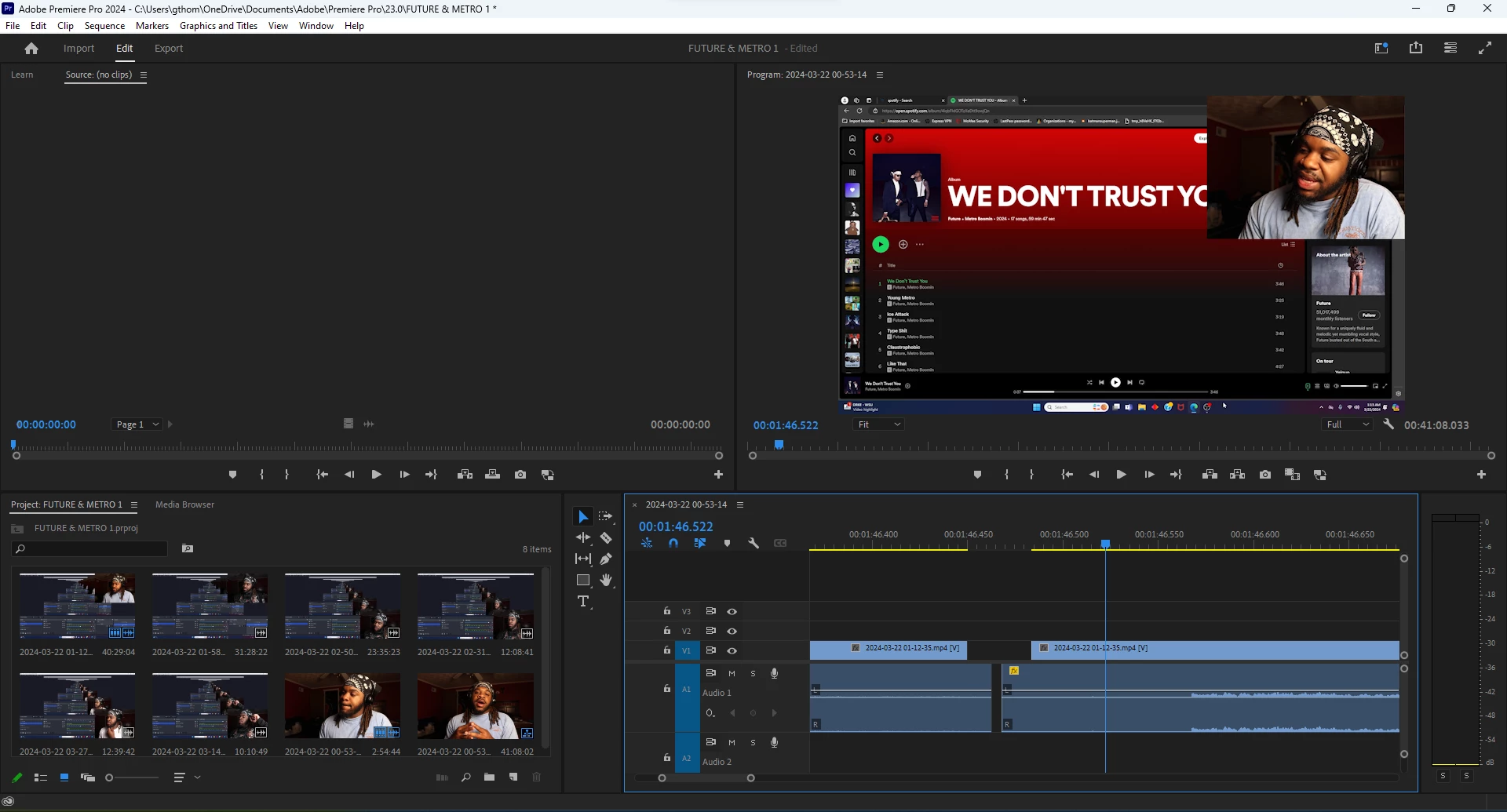1507x812 pixels.
Task: Toggle V2 track output eye
Action: 732,631
